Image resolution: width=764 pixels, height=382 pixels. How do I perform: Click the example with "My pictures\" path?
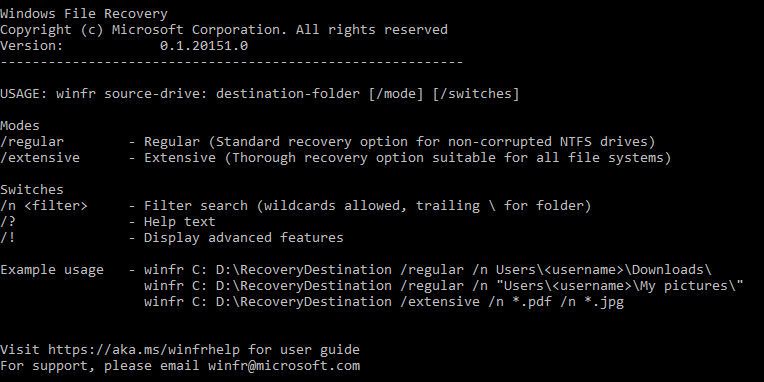444,286
